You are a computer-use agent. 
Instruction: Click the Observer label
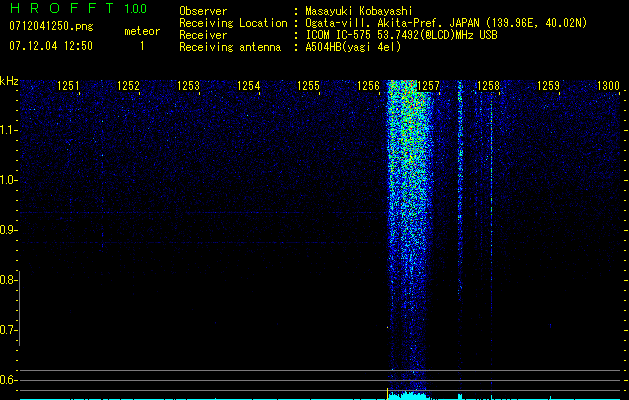(x=203, y=11)
